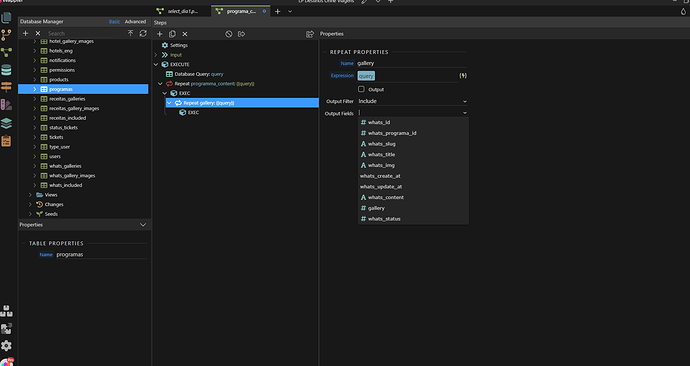Click the duplicate step icon in Steps toolbar
The height and width of the screenshot is (366, 690).
click(172, 34)
